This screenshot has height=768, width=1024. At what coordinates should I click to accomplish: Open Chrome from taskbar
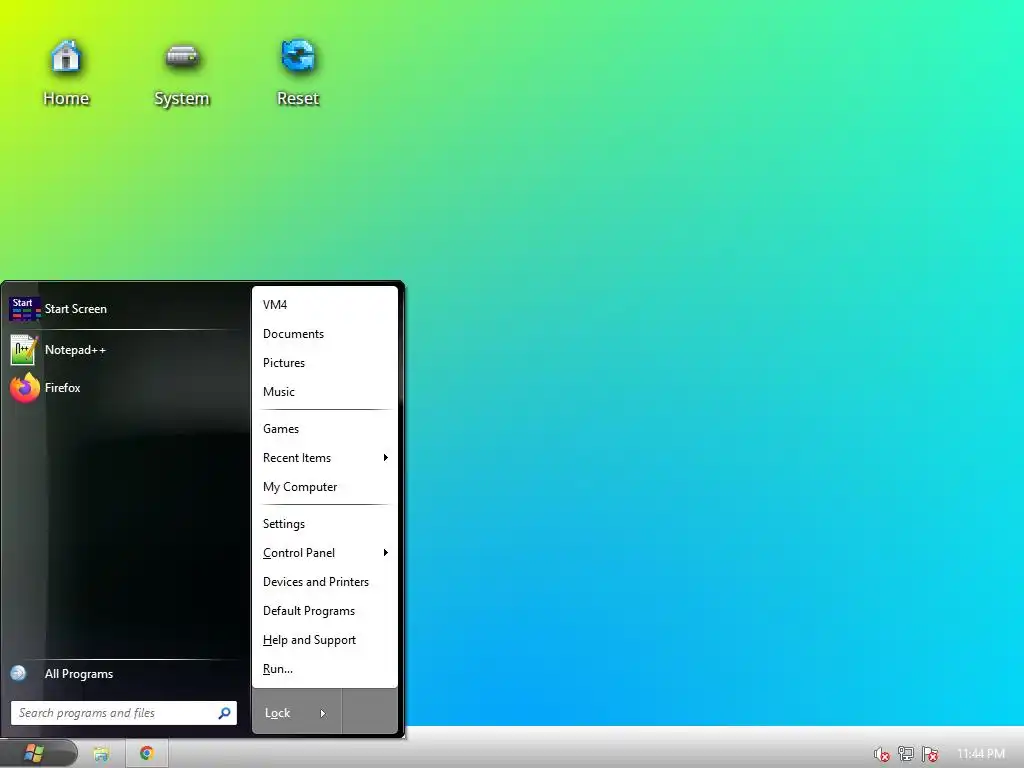(147, 754)
